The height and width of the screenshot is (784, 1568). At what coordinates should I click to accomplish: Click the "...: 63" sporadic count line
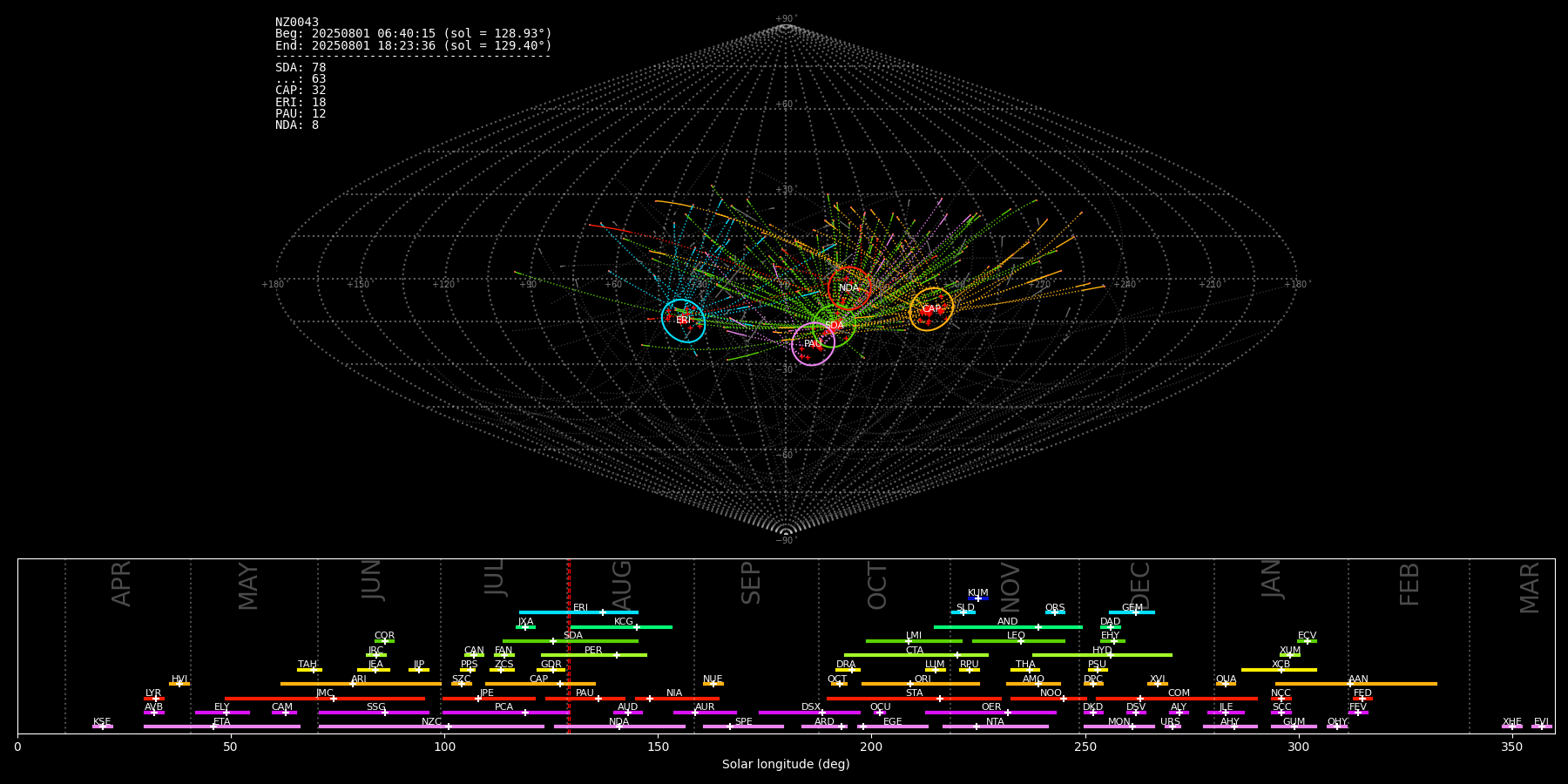pos(301,79)
